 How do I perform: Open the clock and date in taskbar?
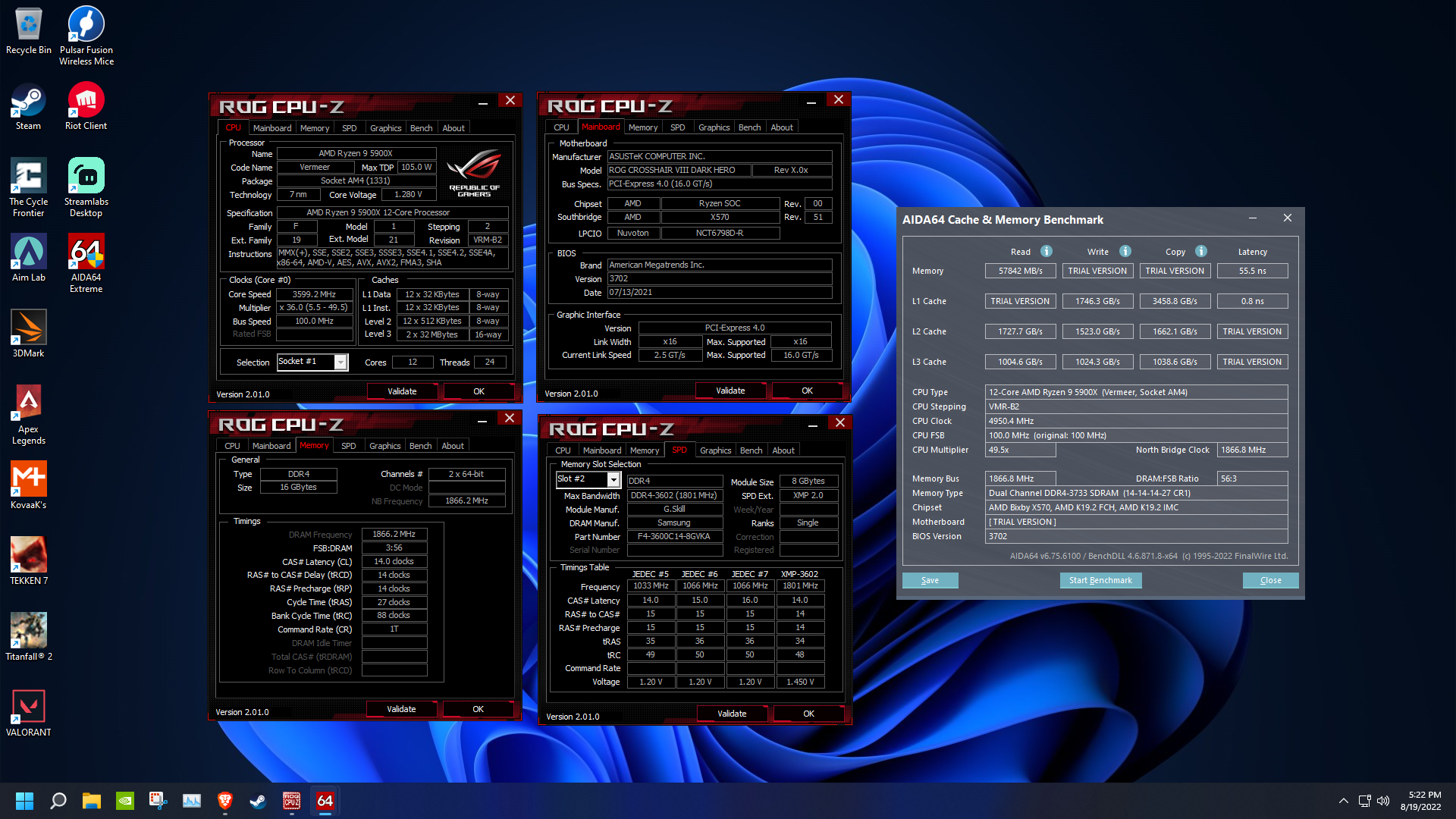(x=1420, y=801)
